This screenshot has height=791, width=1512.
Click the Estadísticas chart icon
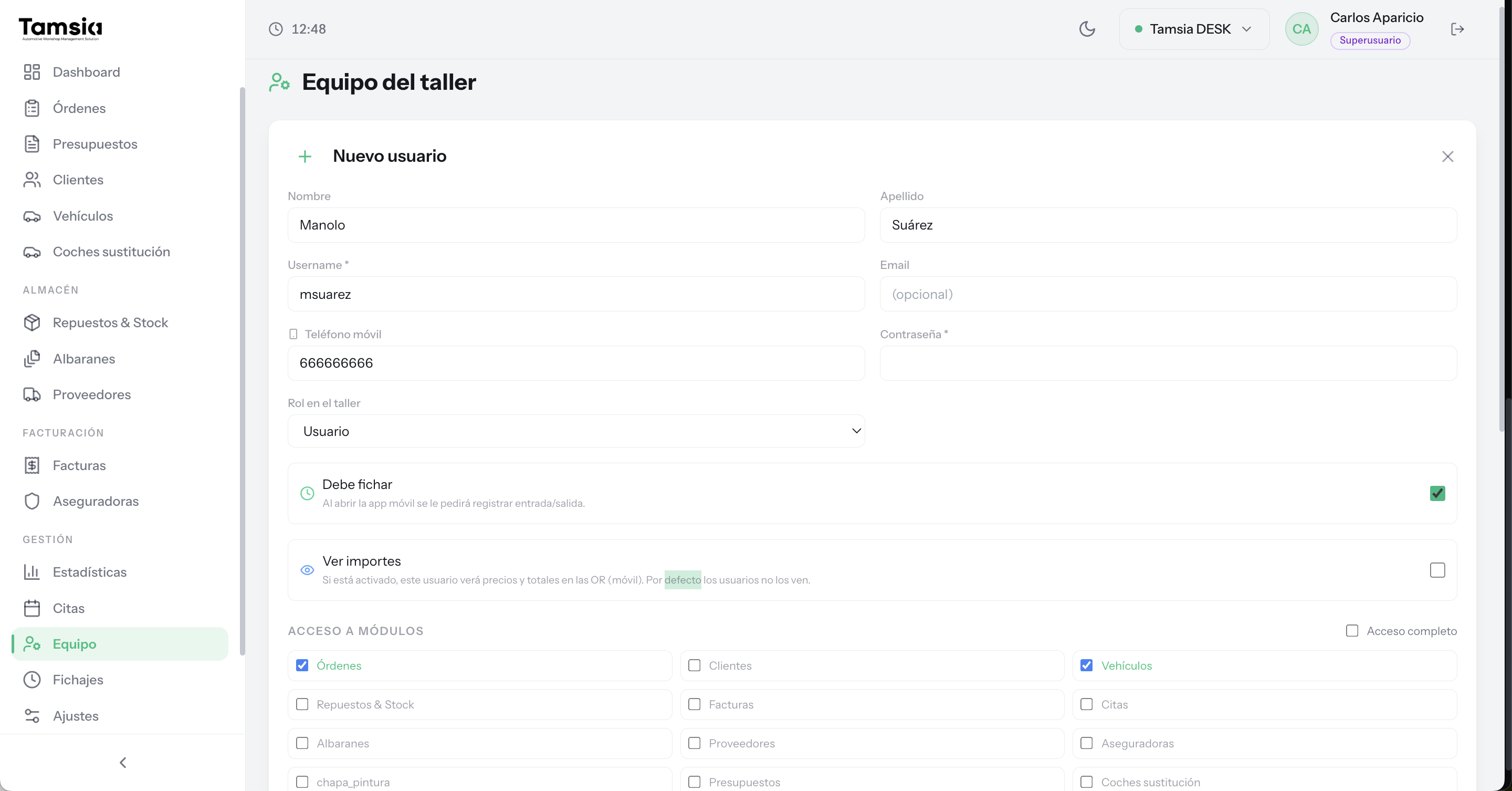31,572
